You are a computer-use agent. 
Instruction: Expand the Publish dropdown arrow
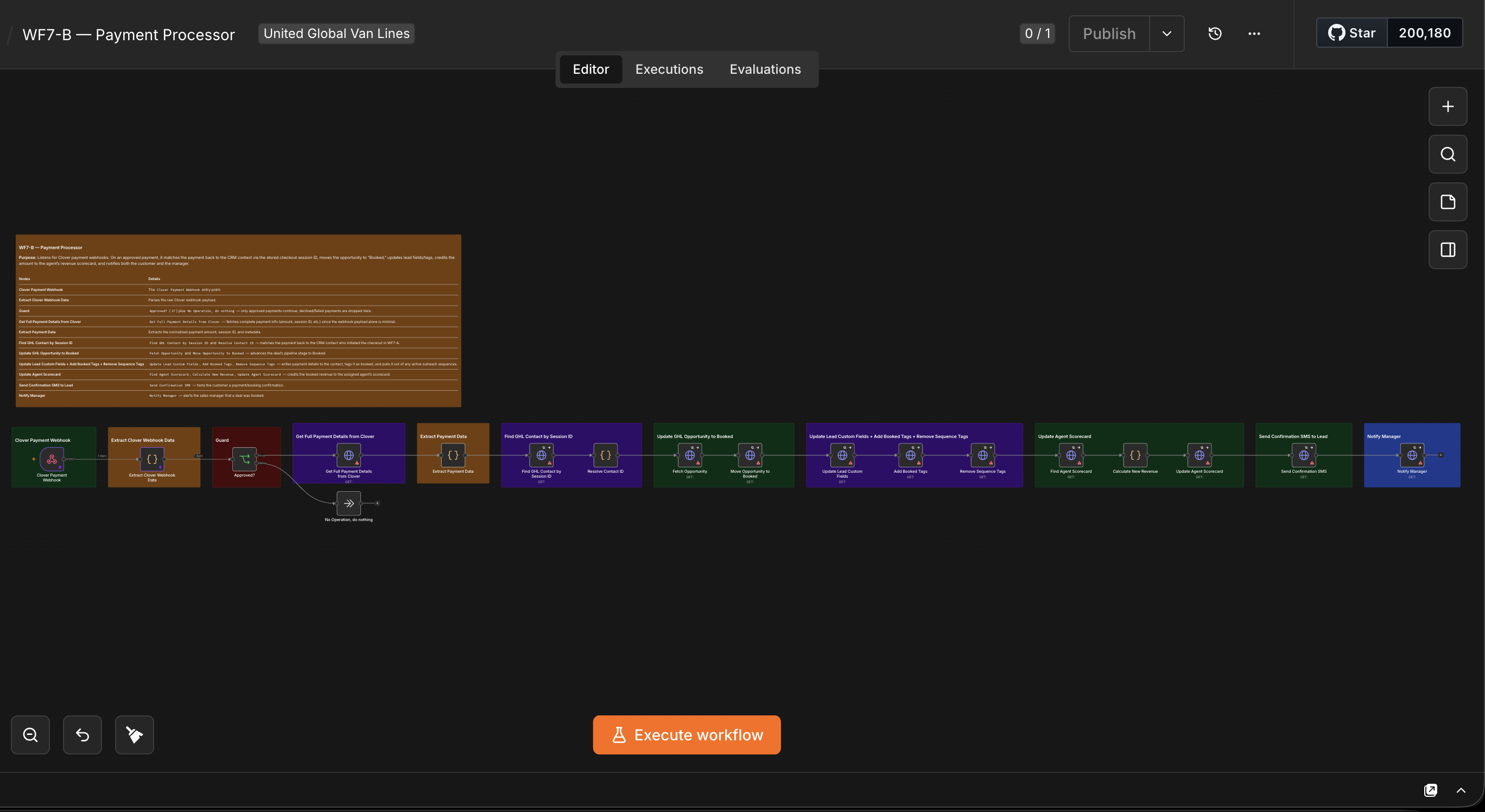click(1167, 34)
